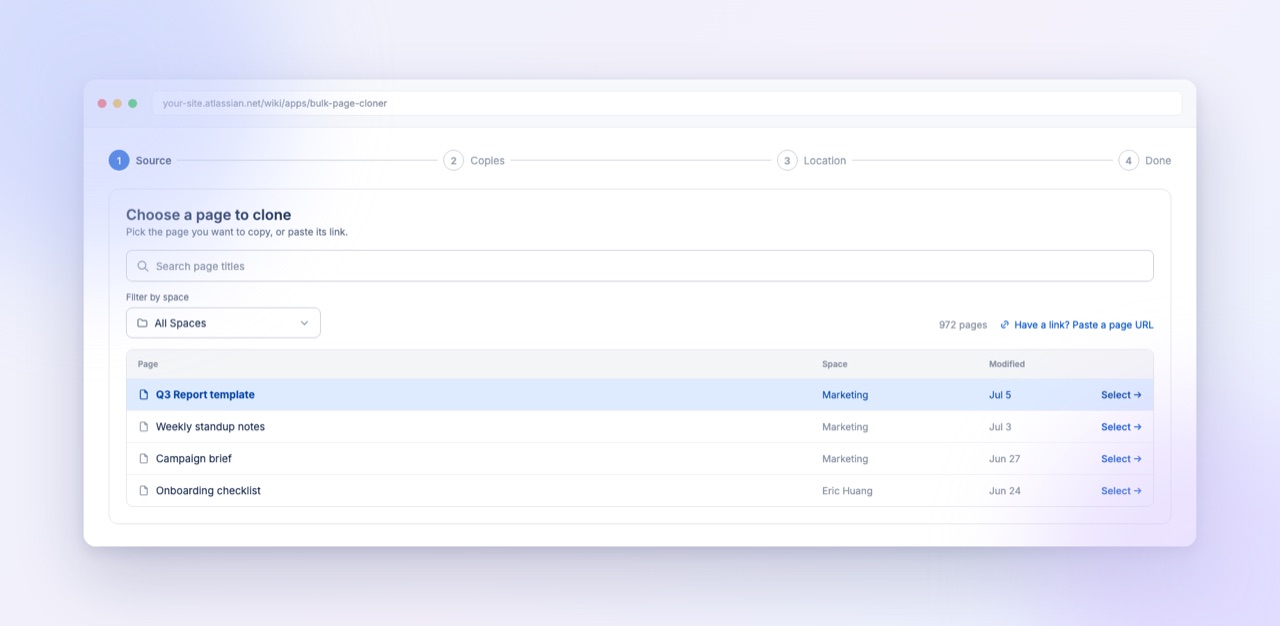Viewport: 1280px width, 626px height.
Task: Select the Weekly standup notes page
Action: [x=1121, y=427]
